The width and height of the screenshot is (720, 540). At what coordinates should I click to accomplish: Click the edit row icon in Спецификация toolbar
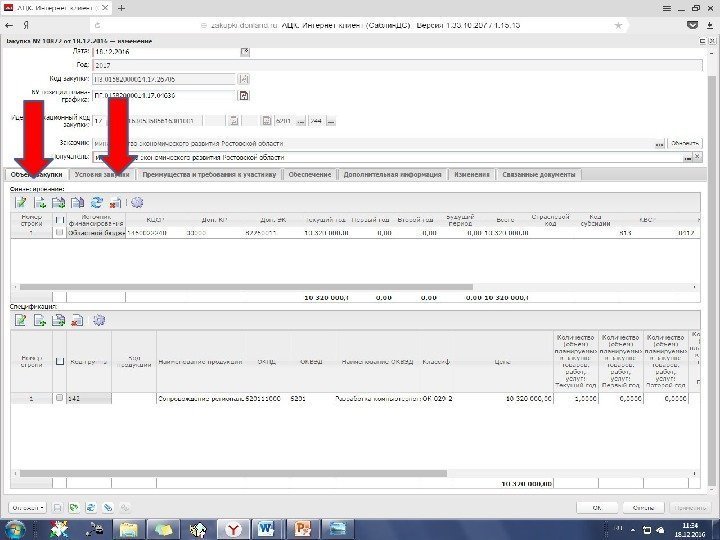[x=21, y=320]
